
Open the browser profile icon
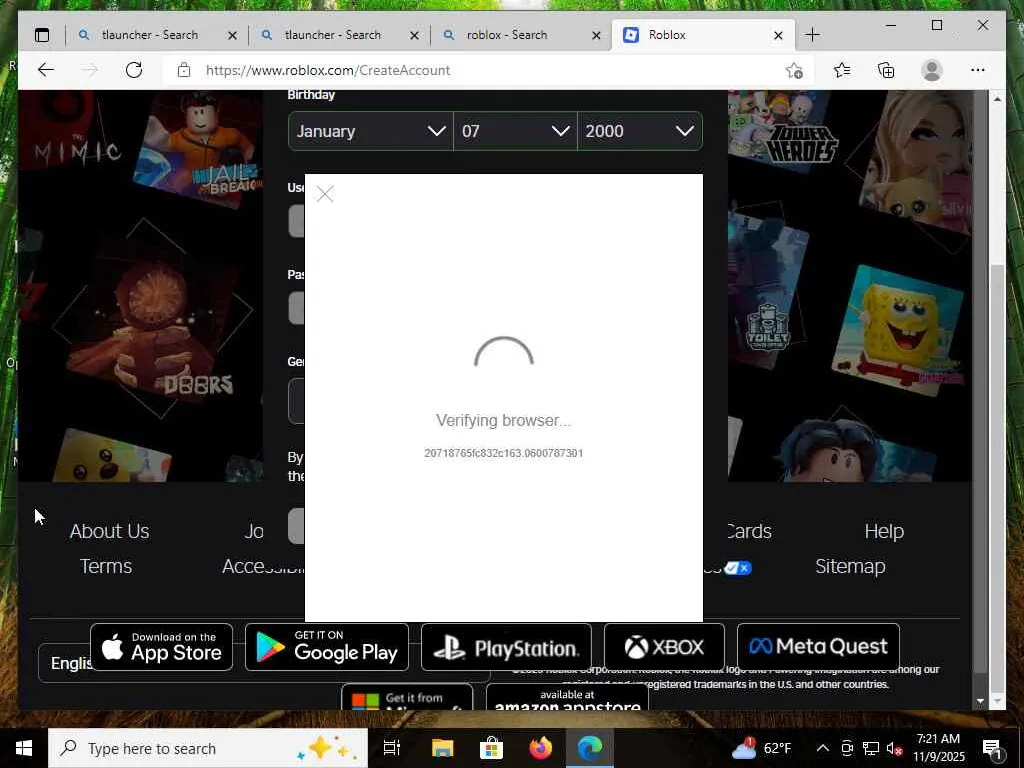point(932,70)
